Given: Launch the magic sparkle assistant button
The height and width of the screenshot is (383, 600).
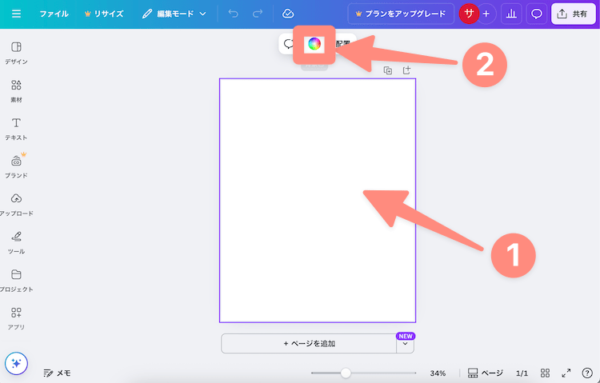Looking at the screenshot, I should pyautogui.click(x=16, y=363).
